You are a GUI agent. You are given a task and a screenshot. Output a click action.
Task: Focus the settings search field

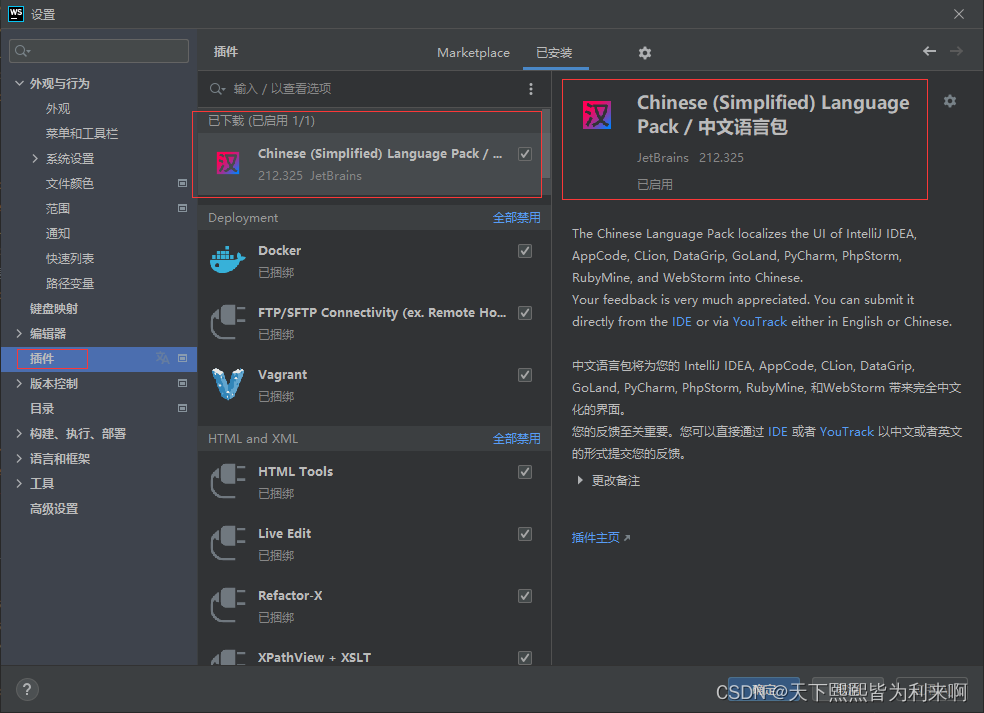[99, 51]
